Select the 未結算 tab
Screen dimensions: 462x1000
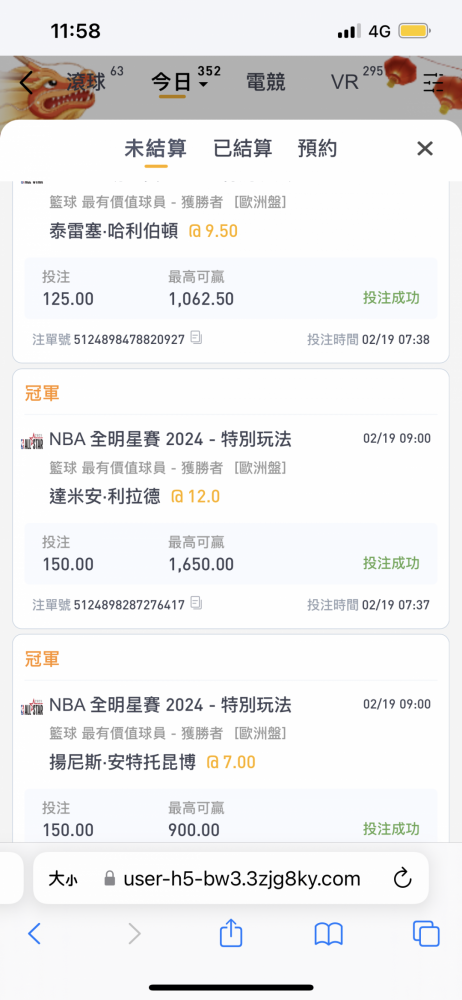coord(155,149)
